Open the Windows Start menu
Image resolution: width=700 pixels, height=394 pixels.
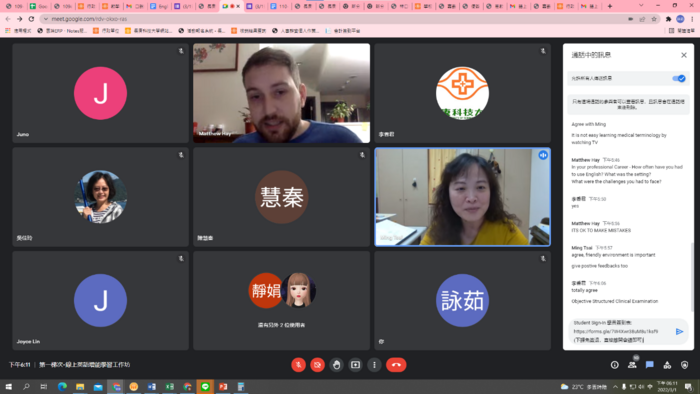click(8, 386)
